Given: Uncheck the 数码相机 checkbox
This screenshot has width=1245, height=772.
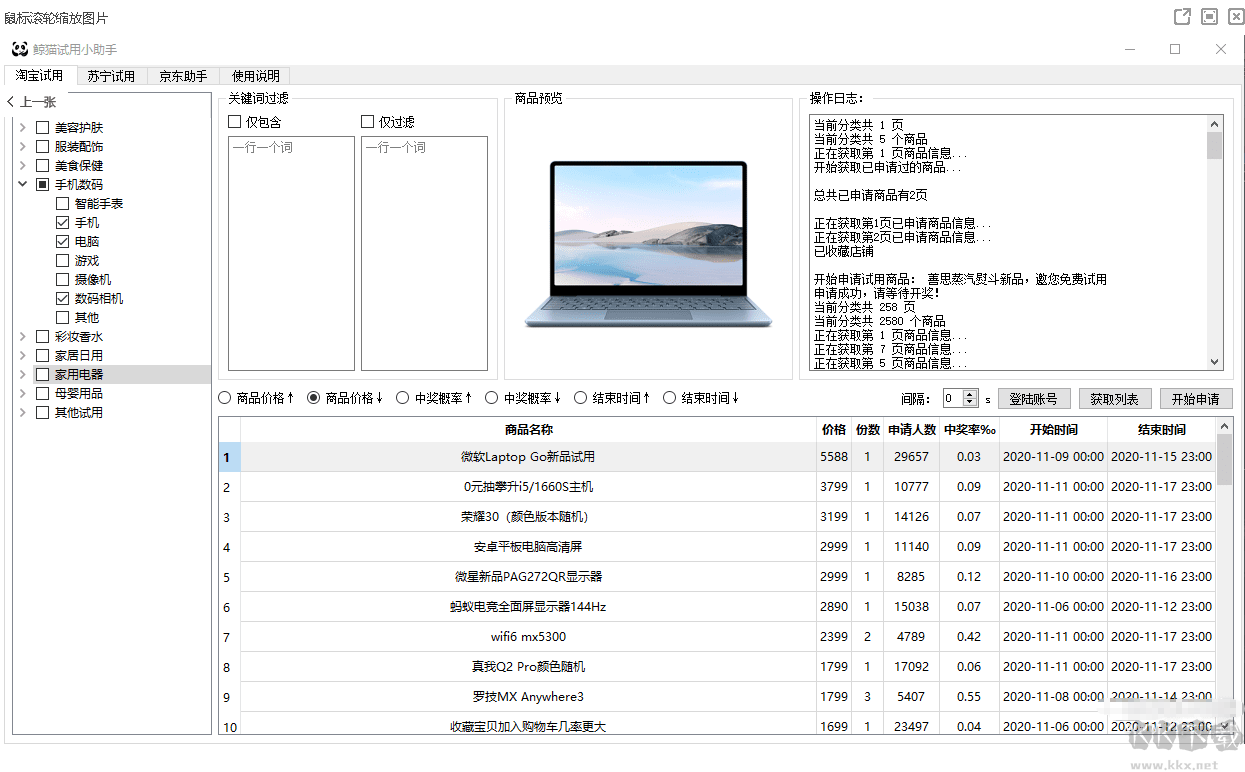Looking at the screenshot, I should [x=63, y=299].
